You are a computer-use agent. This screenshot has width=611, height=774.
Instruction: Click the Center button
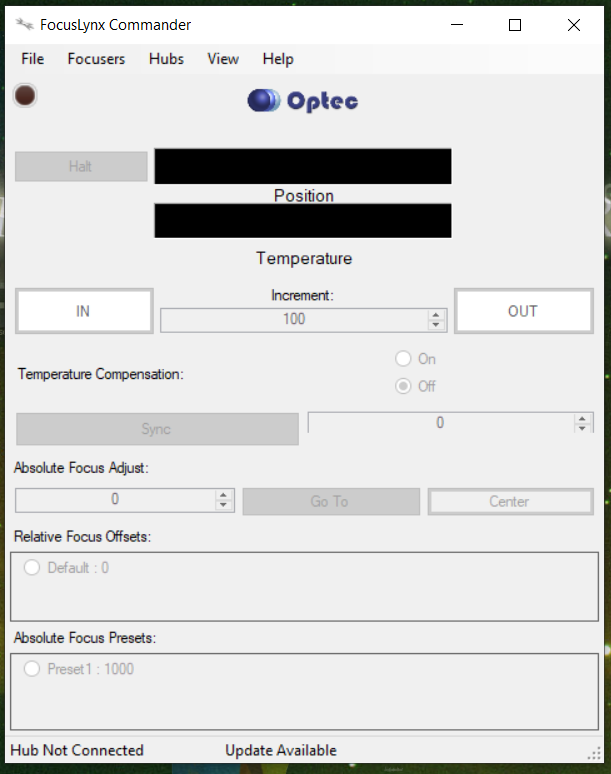tap(511, 502)
